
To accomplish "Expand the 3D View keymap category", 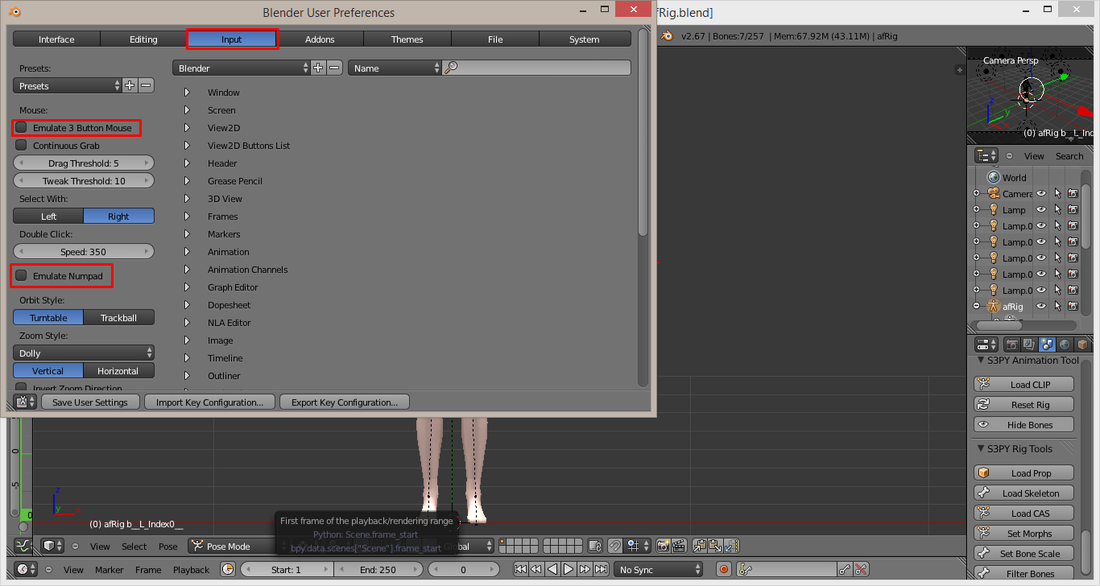I will pos(187,199).
